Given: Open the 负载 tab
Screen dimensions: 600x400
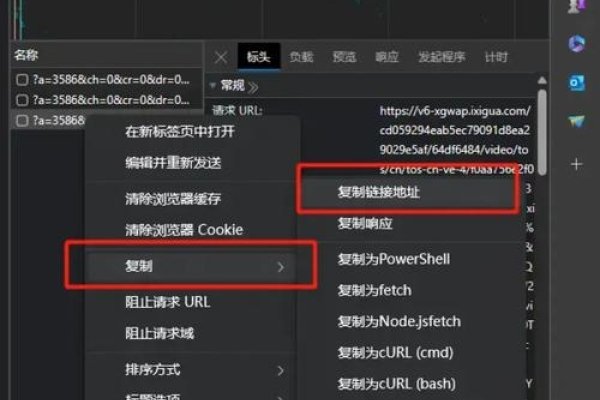Looking at the screenshot, I should coord(302,57).
